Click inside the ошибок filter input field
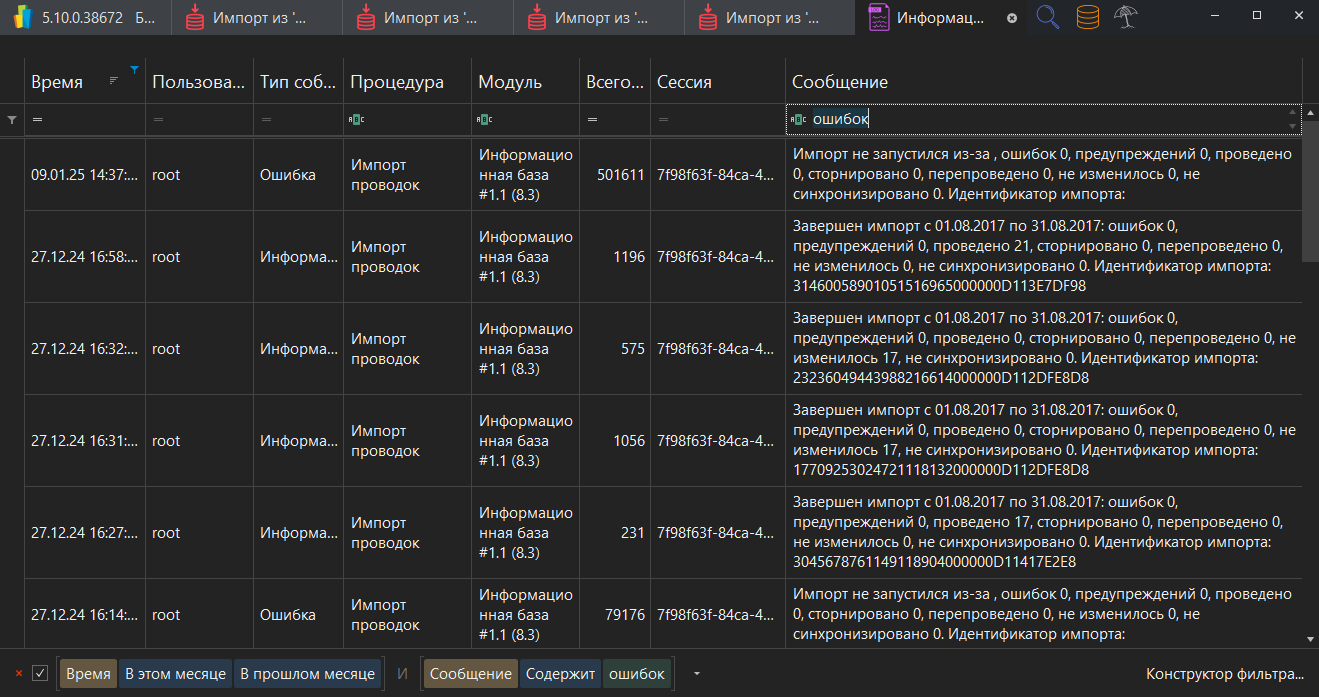The height and width of the screenshot is (697, 1319). 900,119
